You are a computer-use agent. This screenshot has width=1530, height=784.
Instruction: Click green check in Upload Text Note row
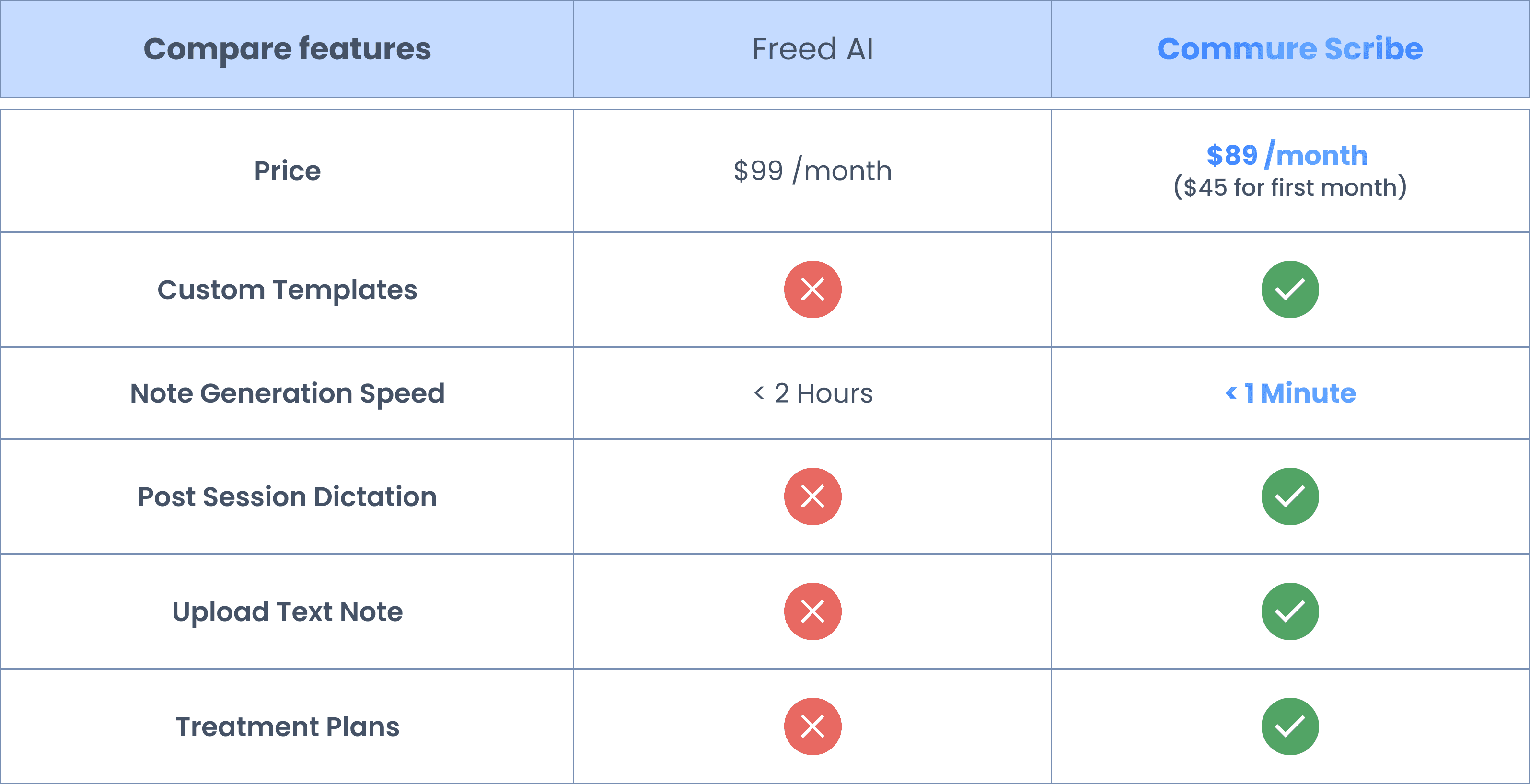pos(1289,611)
